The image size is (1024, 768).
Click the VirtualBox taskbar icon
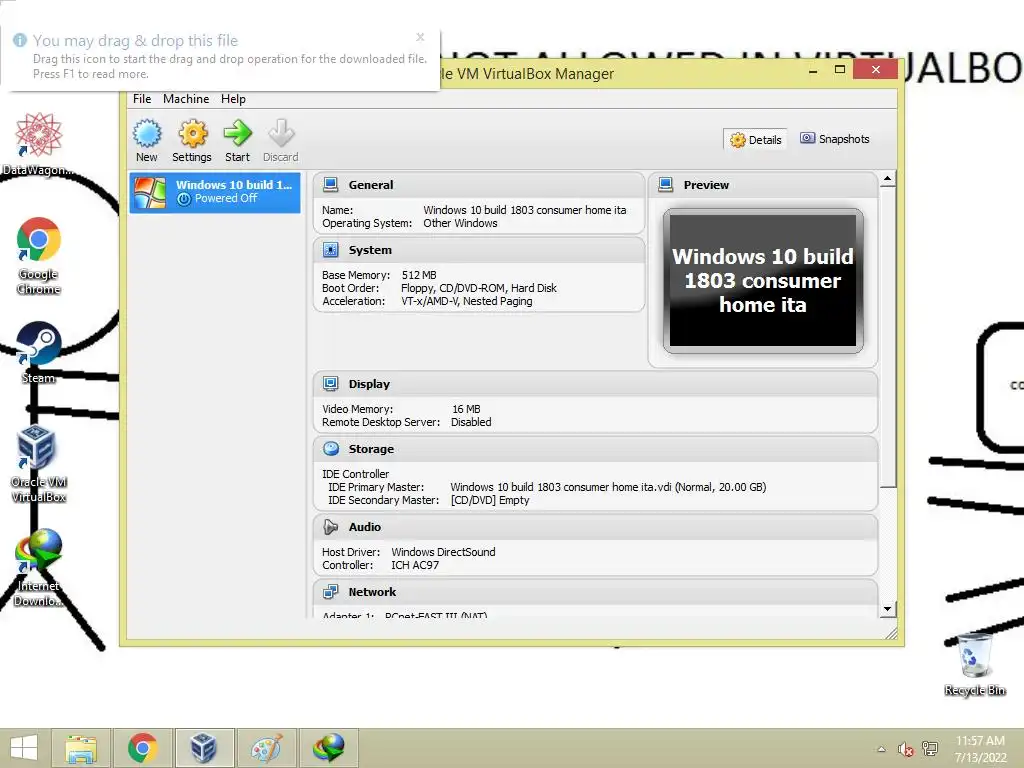[204, 748]
